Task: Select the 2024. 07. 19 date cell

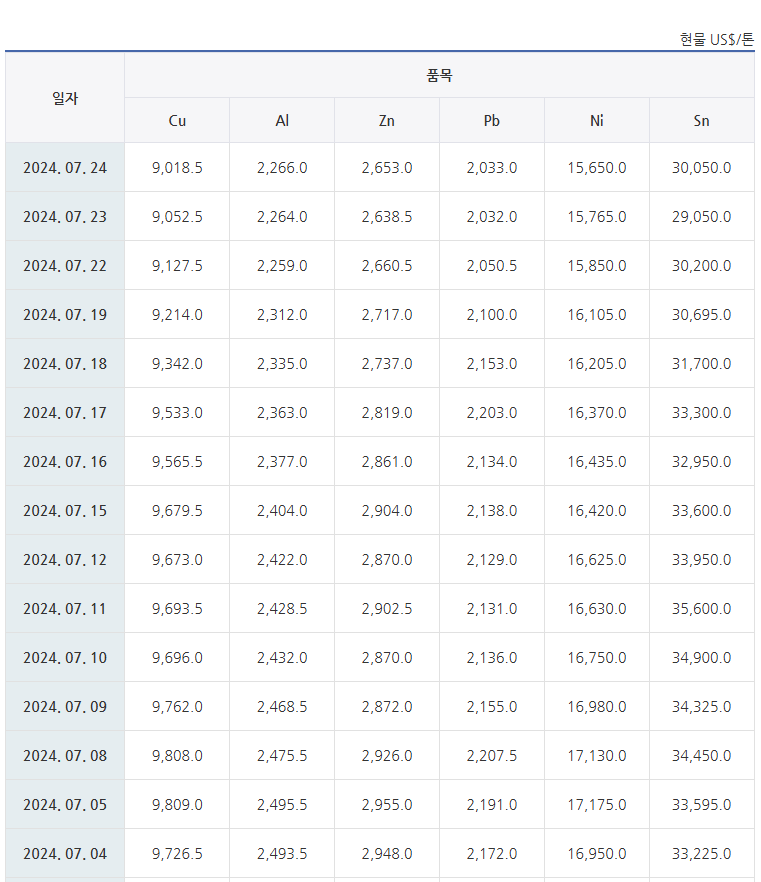Action: (65, 314)
